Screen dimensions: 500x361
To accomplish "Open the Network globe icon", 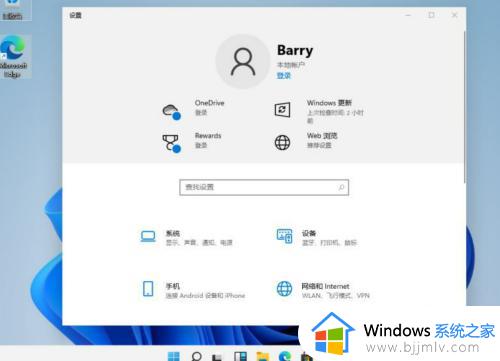I will 284,289.
